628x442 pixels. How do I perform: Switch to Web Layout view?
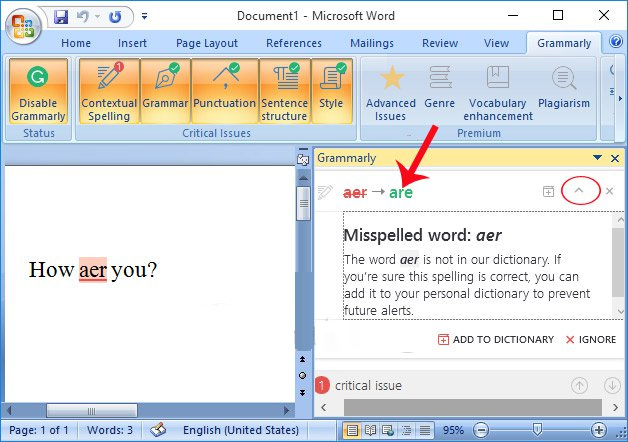click(388, 430)
